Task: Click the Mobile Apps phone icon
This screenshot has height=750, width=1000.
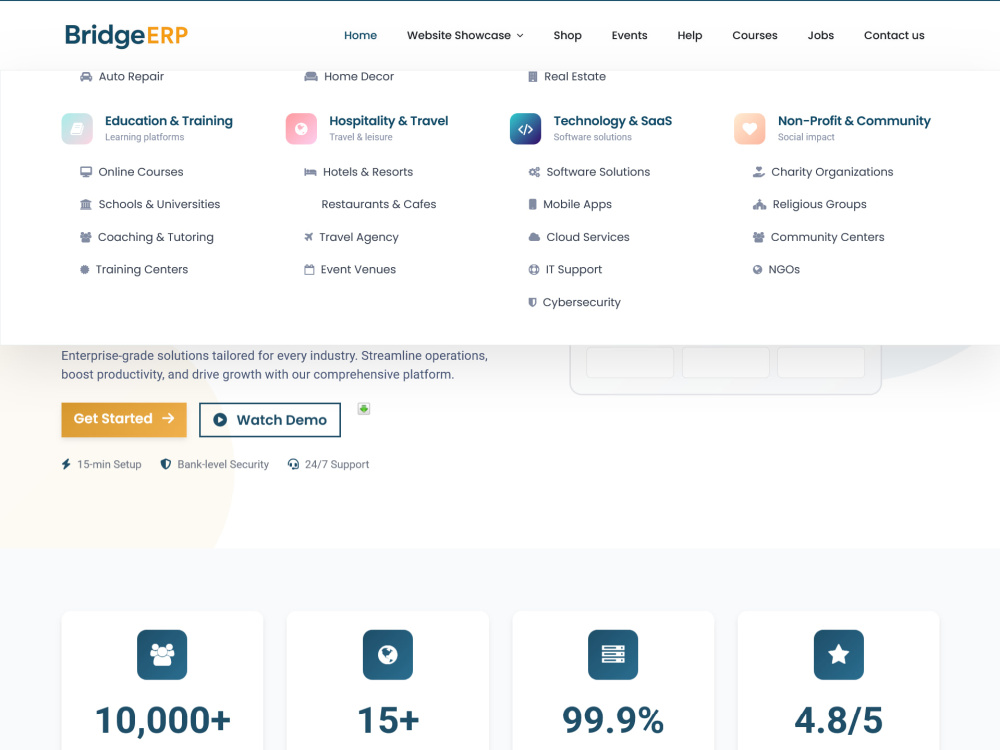Action: (533, 205)
